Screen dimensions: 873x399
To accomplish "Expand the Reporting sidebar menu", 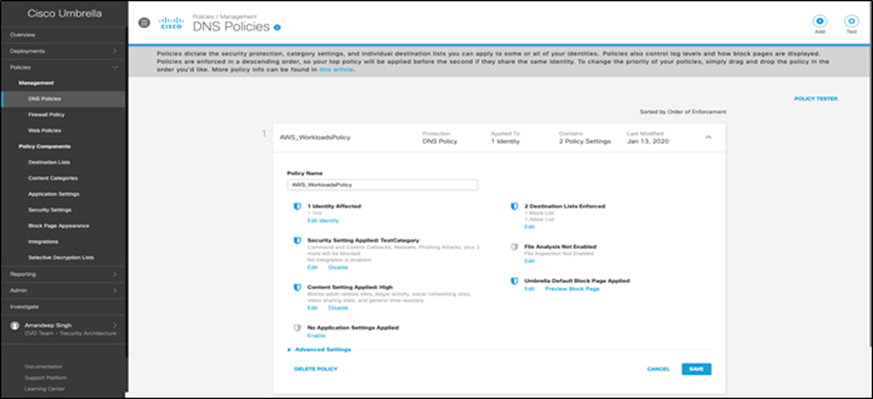I will tap(63, 274).
